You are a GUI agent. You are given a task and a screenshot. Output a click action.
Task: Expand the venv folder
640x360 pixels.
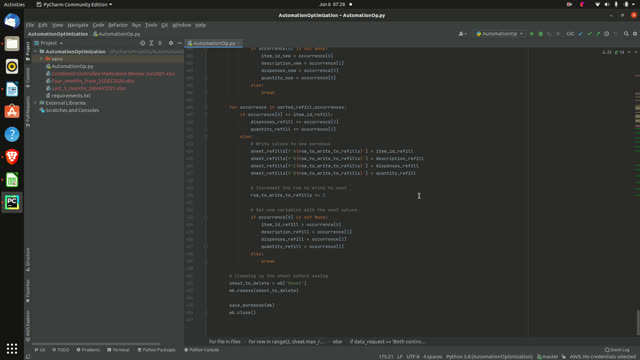[41, 59]
